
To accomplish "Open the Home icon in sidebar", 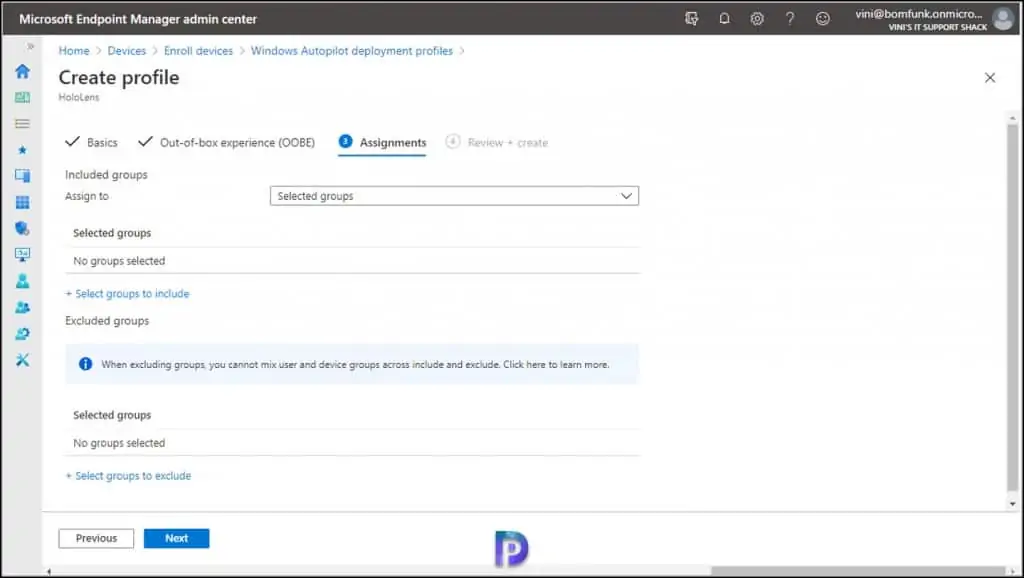I will (x=22, y=71).
